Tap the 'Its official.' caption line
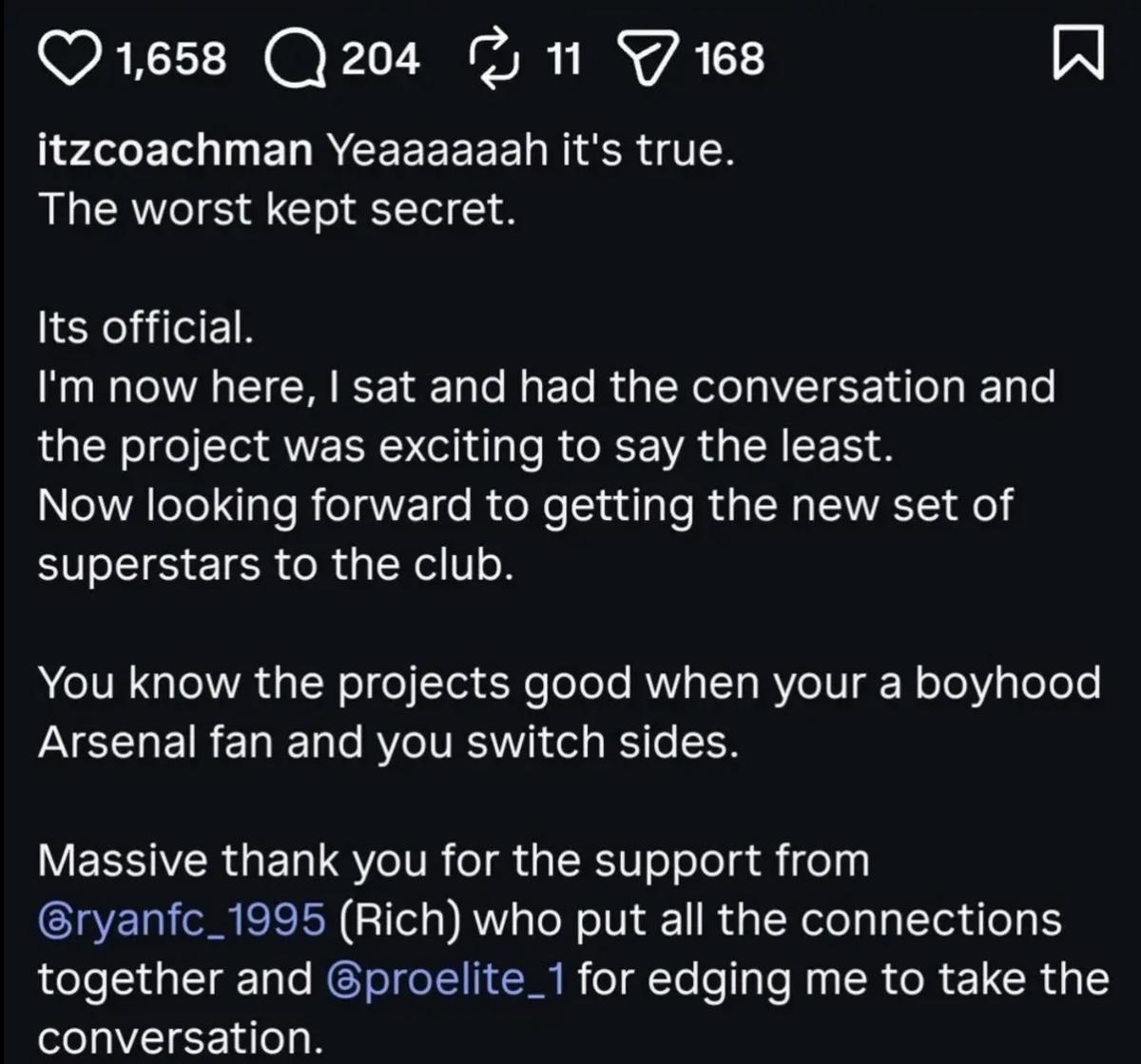This screenshot has width=1141, height=1064. pyautogui.click(x=145, y=328)
